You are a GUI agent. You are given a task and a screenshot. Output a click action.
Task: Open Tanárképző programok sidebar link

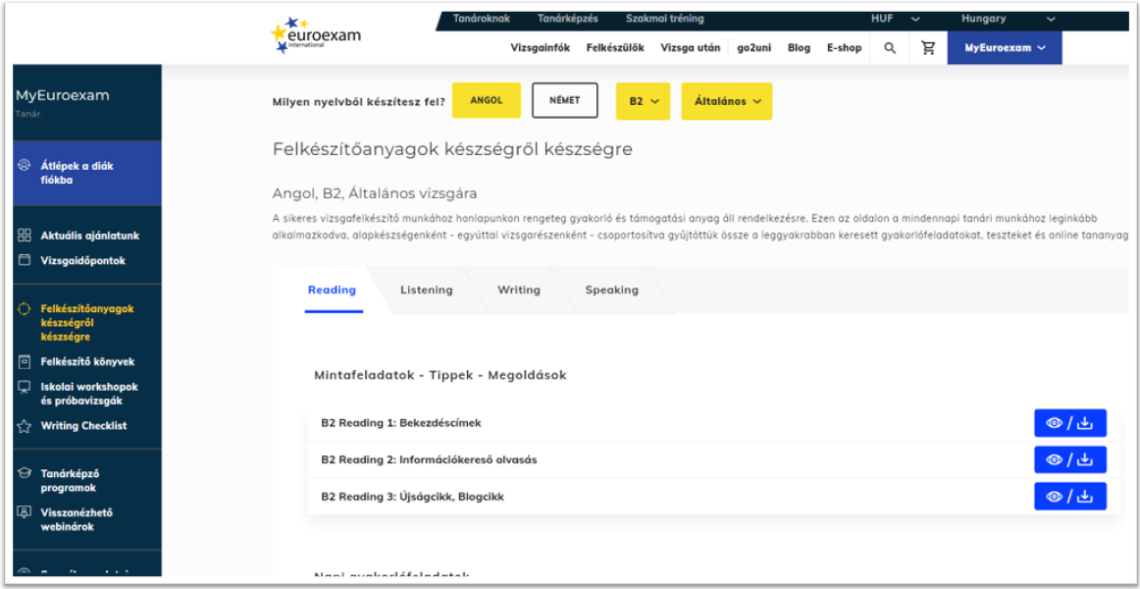71,480
